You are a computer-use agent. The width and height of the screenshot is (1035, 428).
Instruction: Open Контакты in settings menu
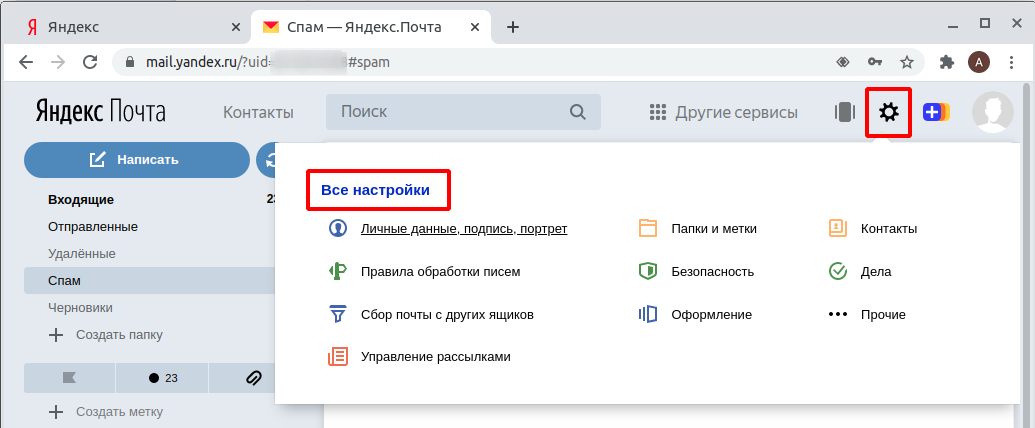pos(888,229)
